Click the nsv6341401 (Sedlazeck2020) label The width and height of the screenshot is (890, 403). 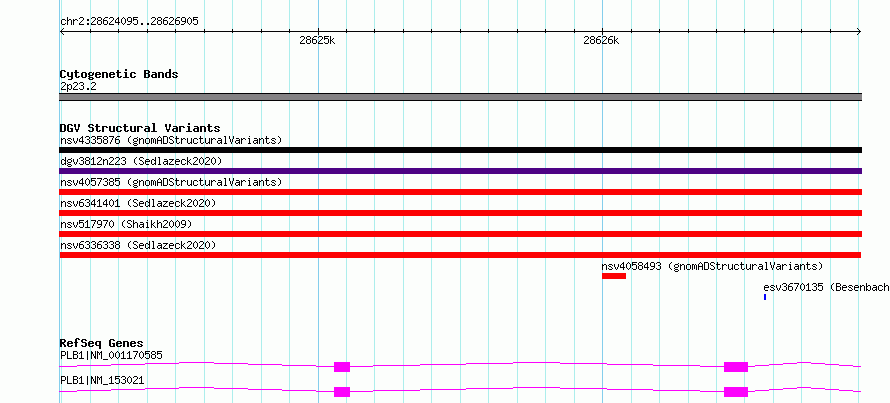(138, 203)
